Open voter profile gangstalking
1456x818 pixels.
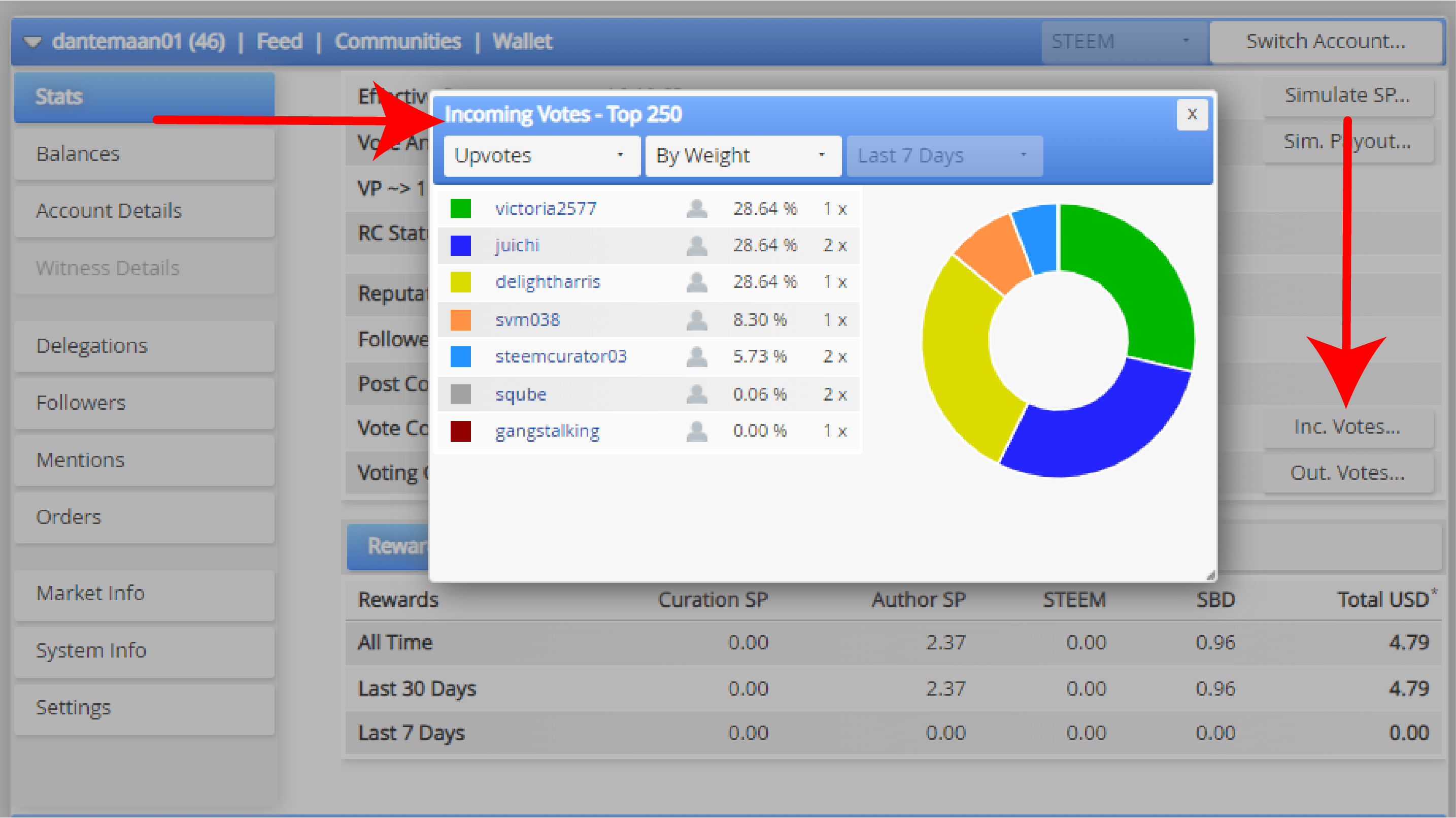click(x=547, y=431)
